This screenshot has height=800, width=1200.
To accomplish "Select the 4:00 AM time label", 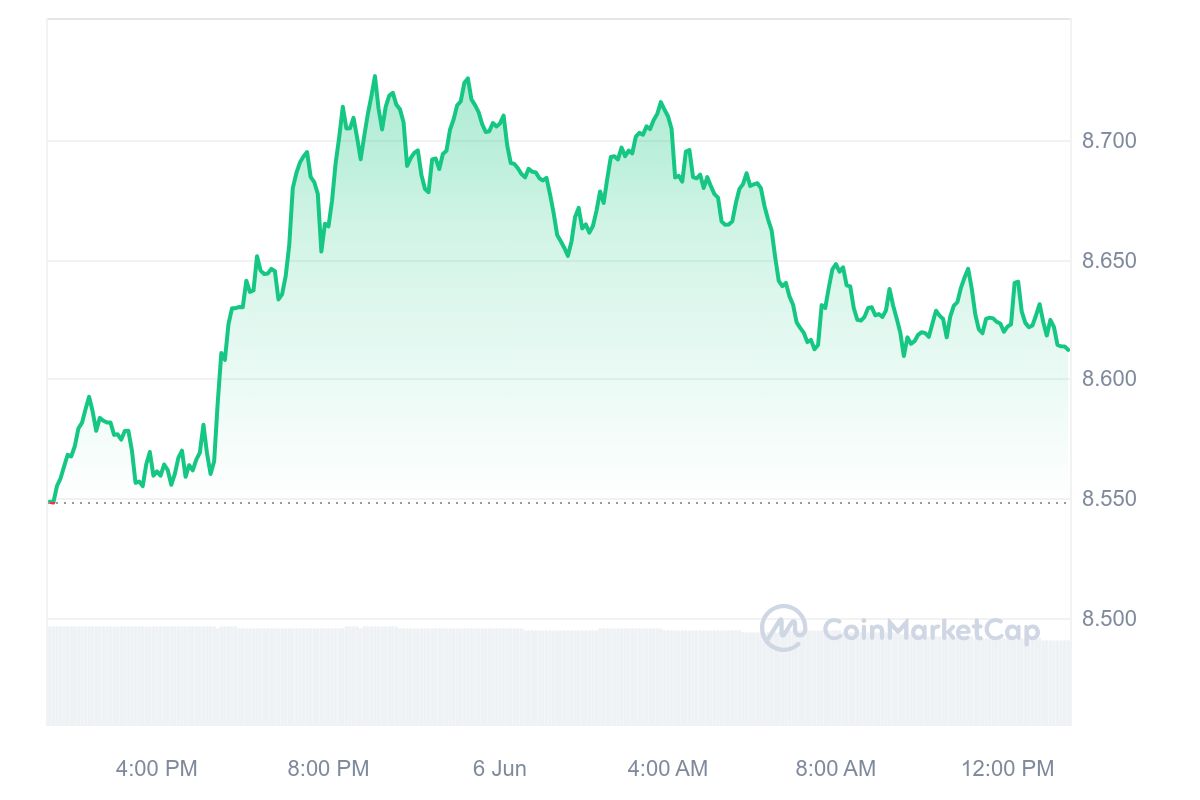I will coord(667,769).
